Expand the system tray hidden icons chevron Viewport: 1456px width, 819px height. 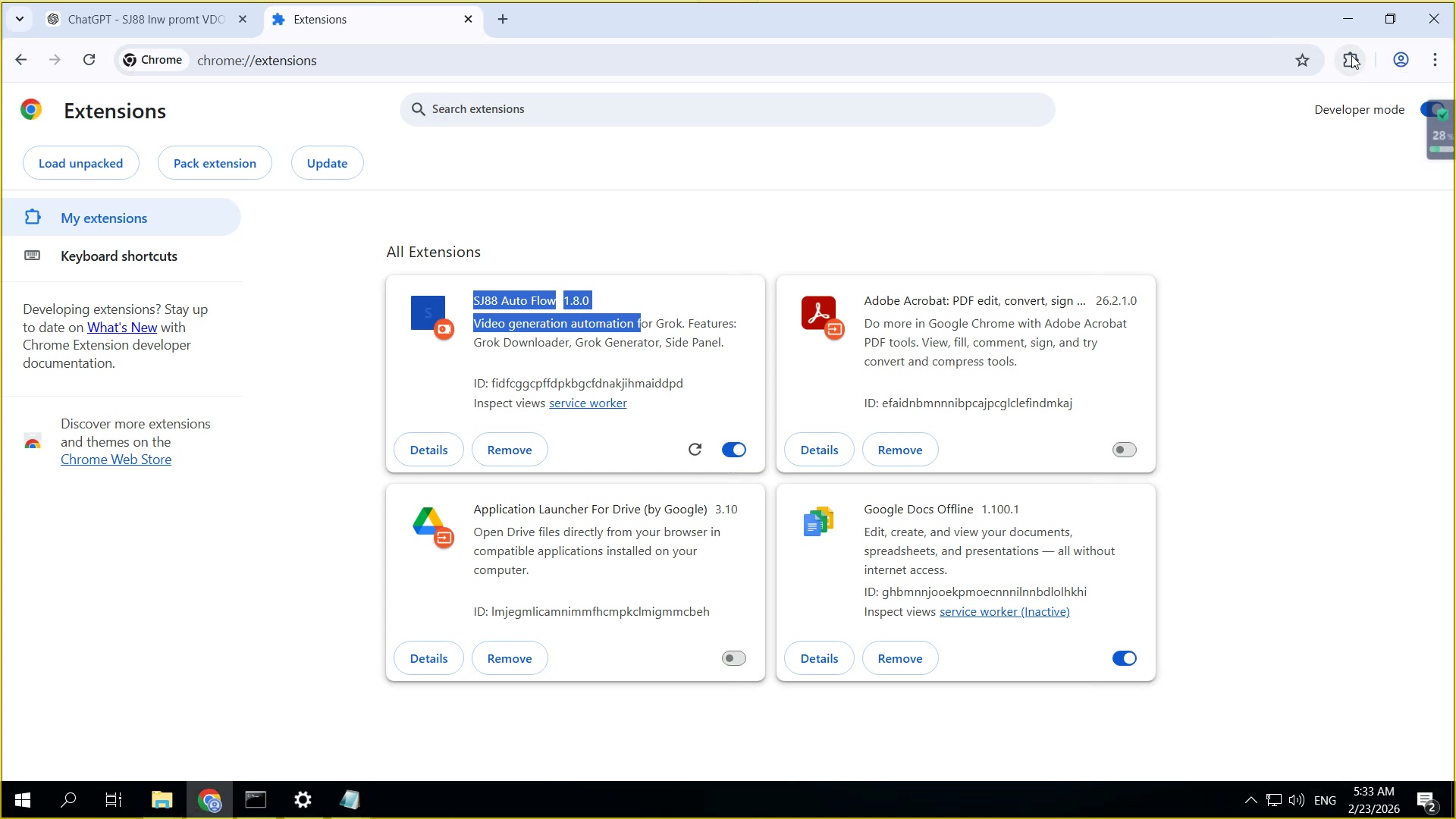(1250, 800)
